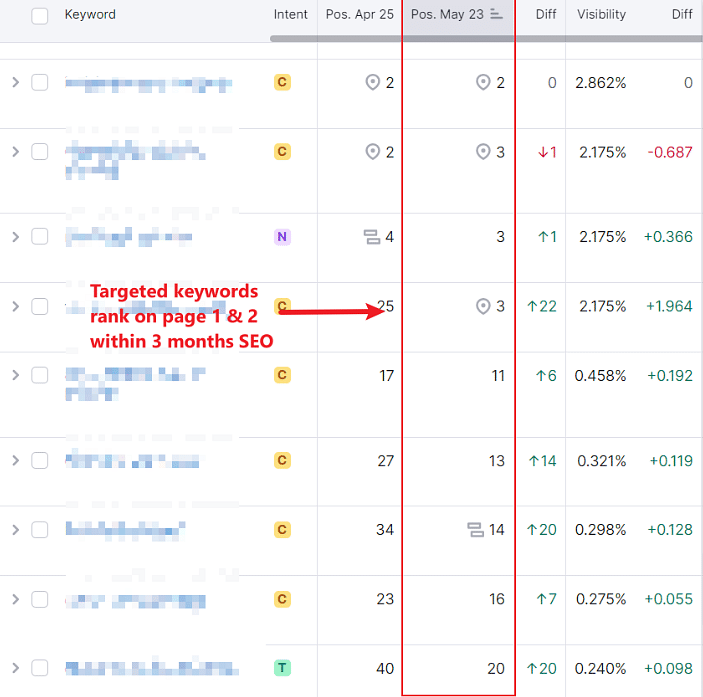Tick the checkbox for the 2.862% visibility row
The image size is (703, 697).
pyautogui.click(x=40, y=83)
